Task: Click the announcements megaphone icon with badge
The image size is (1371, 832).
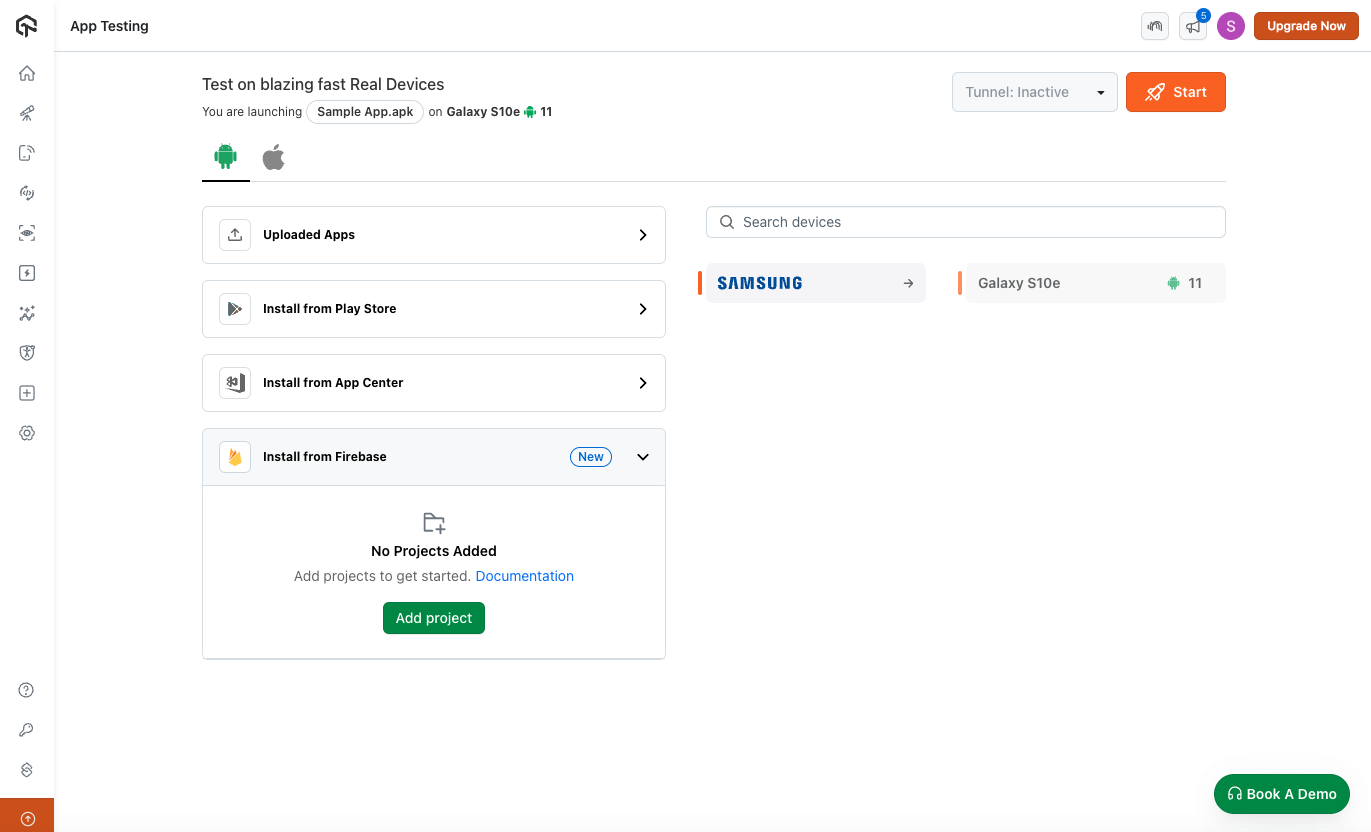Action: (x=1192, y=26)
